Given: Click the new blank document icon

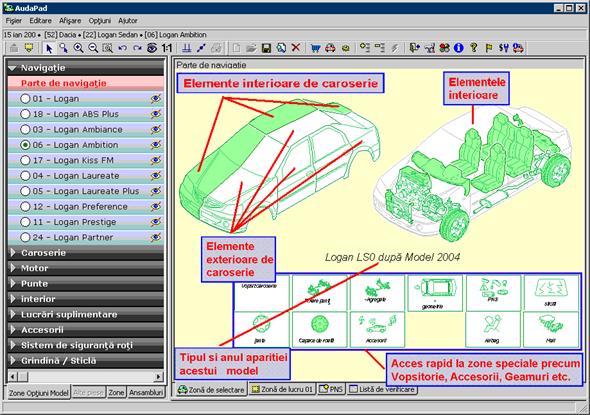Looking at the screenshot, I should coord(236,48).
